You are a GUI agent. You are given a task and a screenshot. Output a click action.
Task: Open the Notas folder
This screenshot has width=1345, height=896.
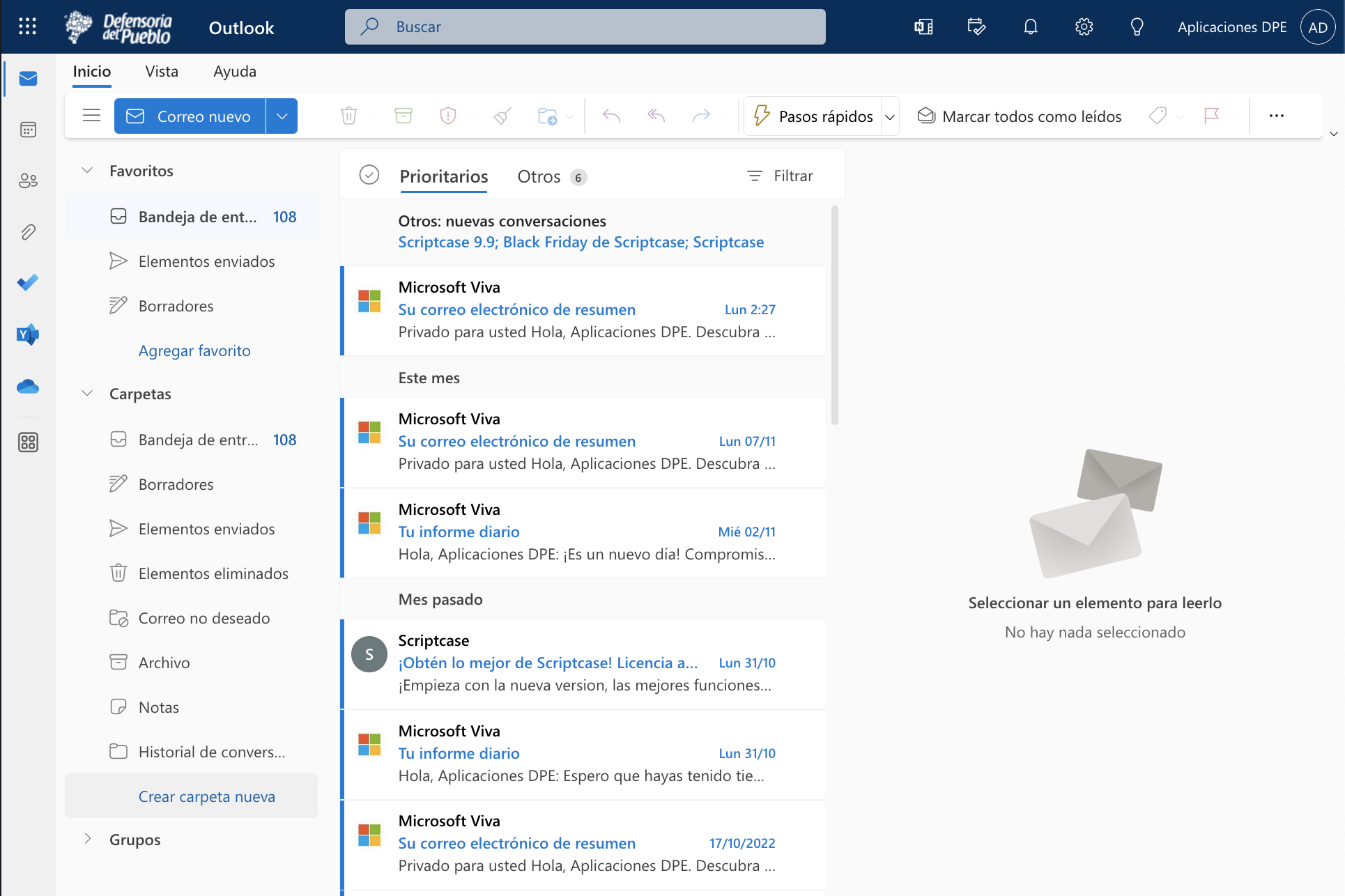tap(192, 707)
